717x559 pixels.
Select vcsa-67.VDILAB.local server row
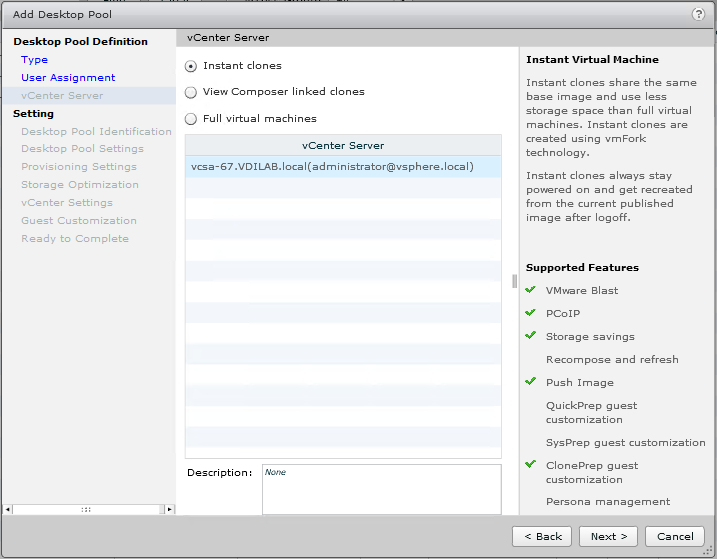(343, 167)
